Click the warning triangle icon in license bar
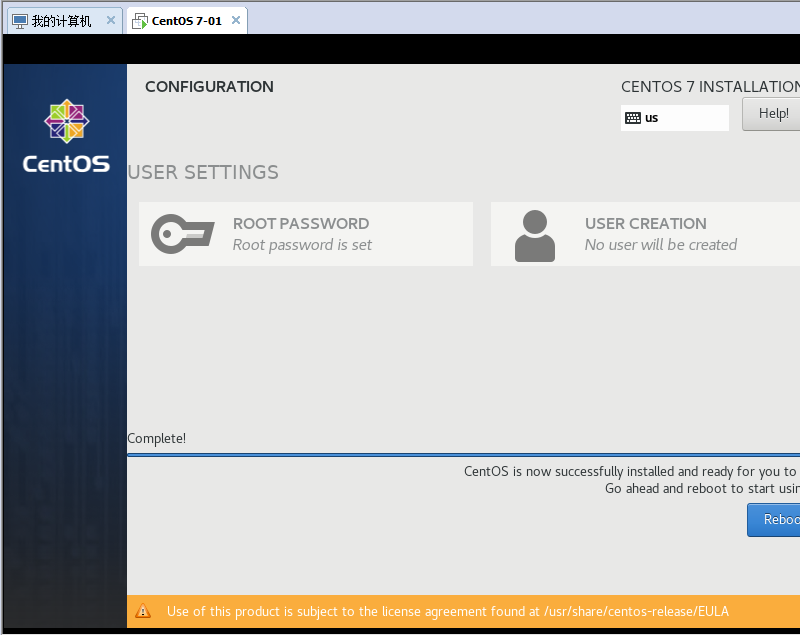The width and height of the screenshot is (800, 635). click(143, 611)
